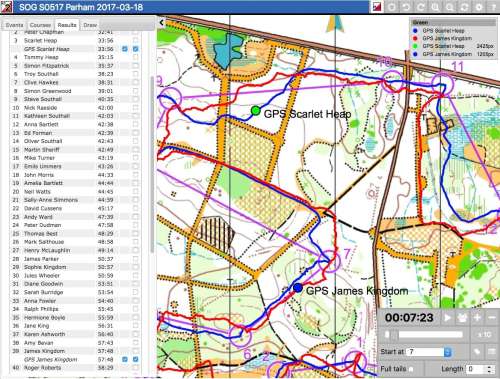
Task: Select the Sally-Anne Simmons result row
Action: point(75,200)
